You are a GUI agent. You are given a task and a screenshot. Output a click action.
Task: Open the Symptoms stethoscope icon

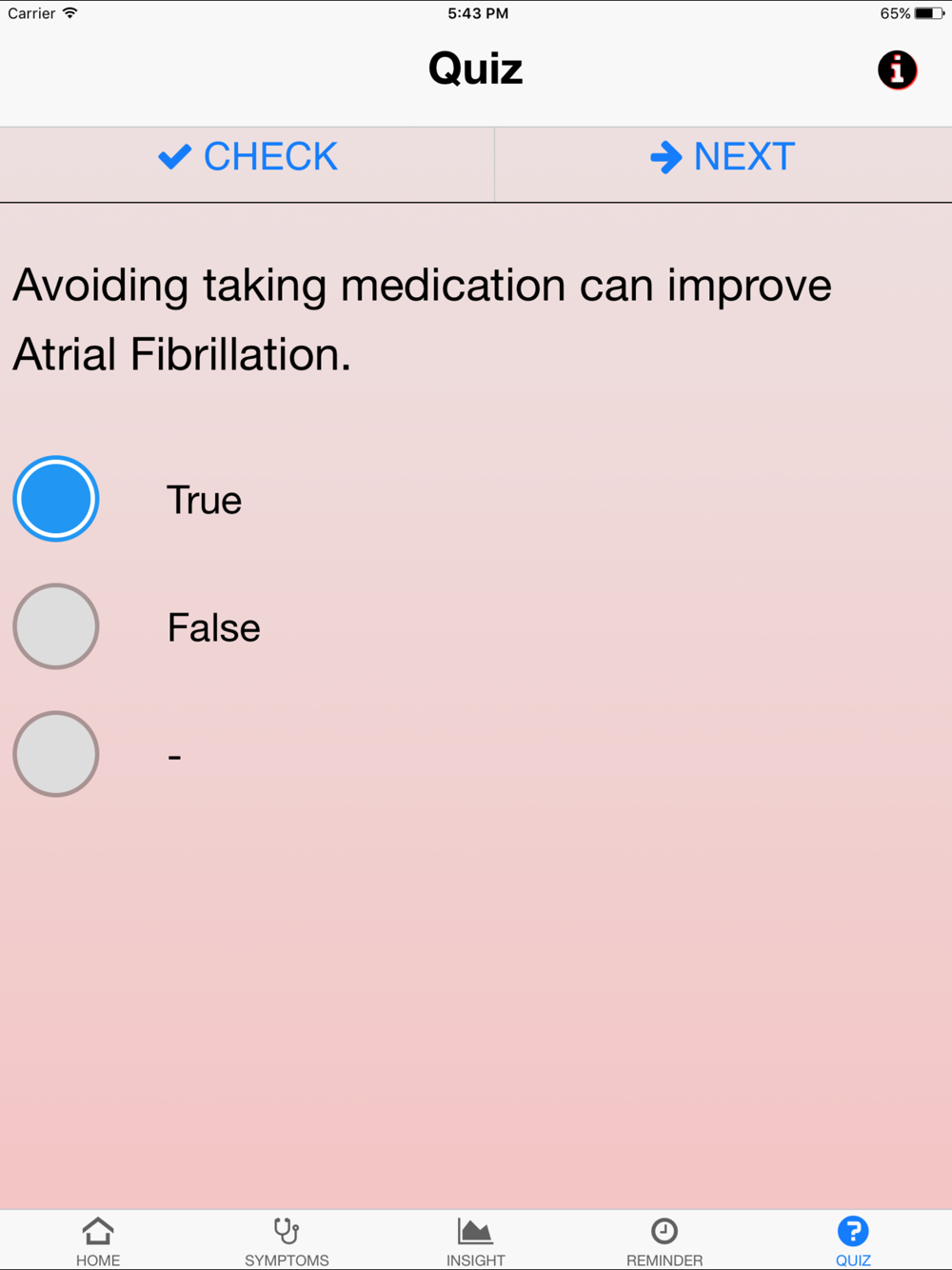[x=287, y=1231]
